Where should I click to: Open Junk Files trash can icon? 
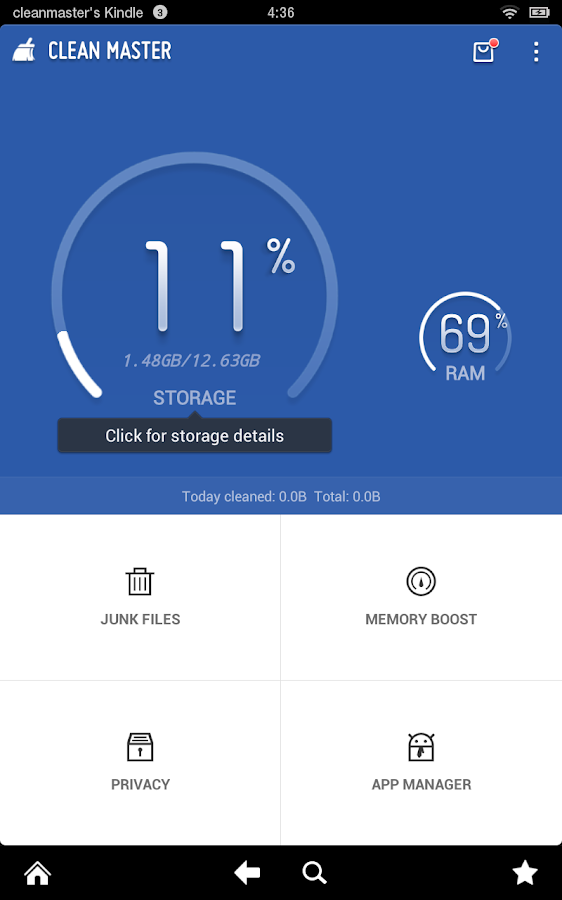click(140, 581)
